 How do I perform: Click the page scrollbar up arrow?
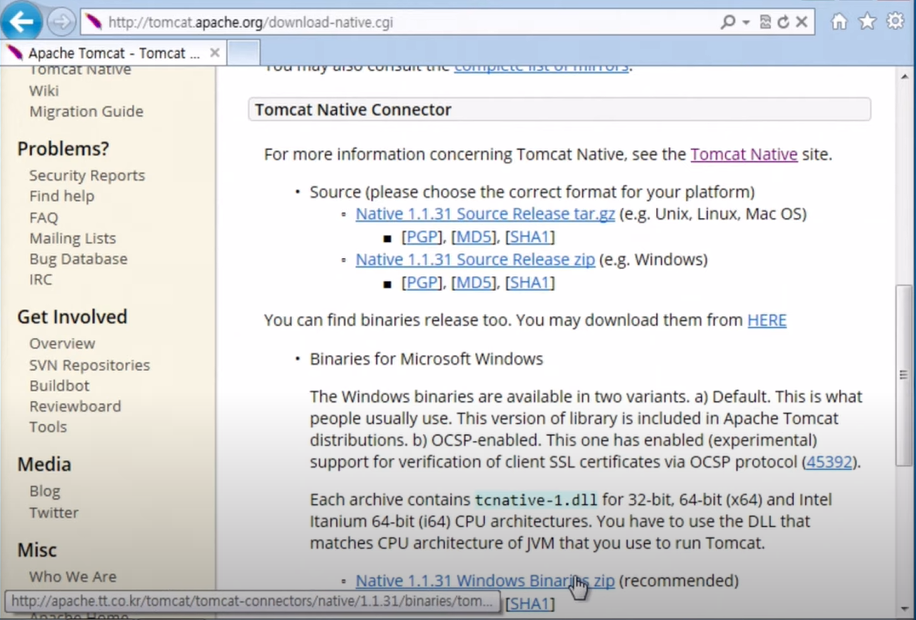click(904, 77)
